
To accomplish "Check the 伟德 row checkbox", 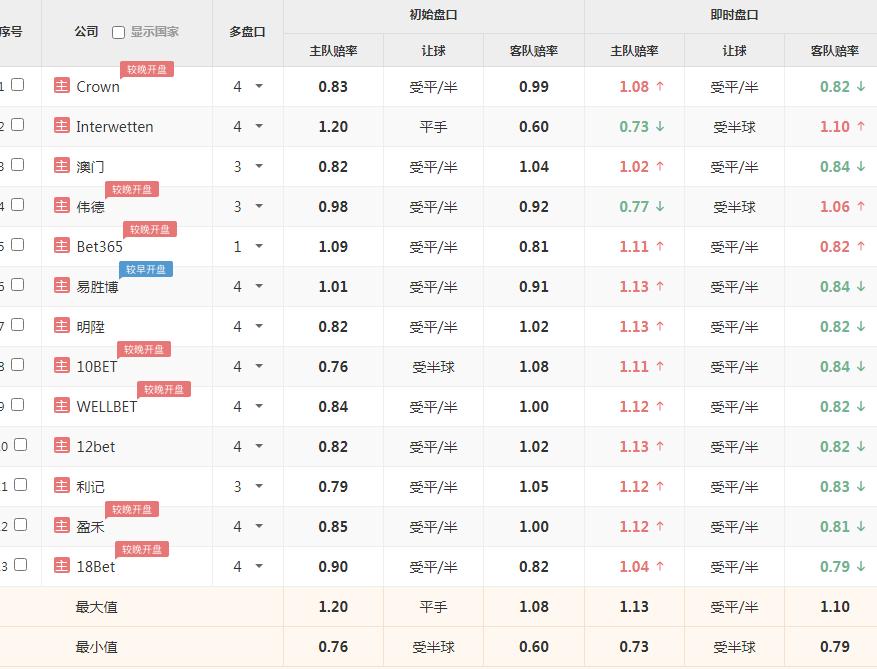I will 18,204.
